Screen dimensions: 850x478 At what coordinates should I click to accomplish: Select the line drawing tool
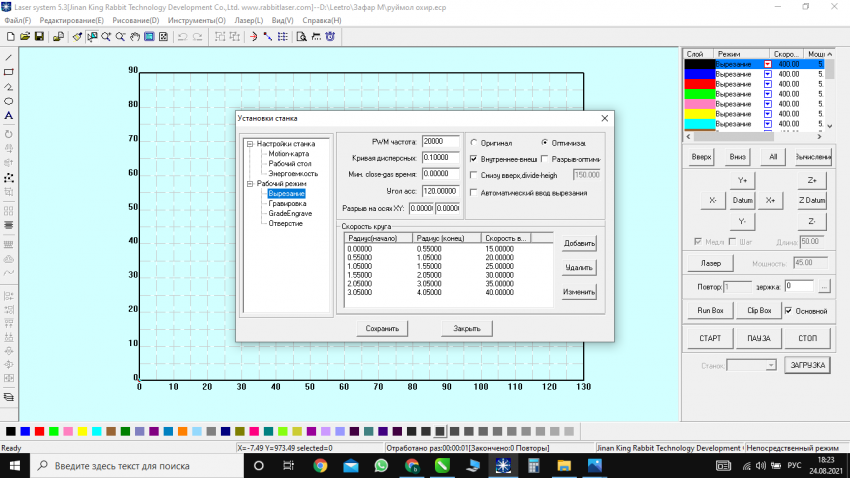point(9,58)
